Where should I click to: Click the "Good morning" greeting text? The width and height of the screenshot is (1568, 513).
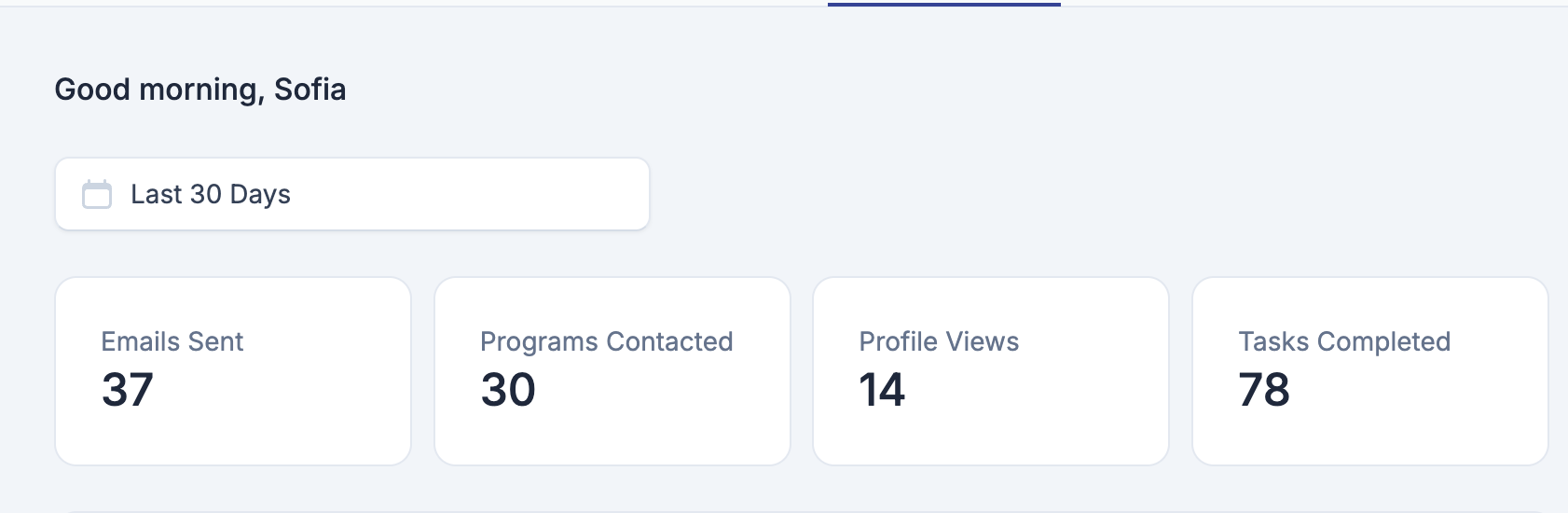[x=158, y=90]
